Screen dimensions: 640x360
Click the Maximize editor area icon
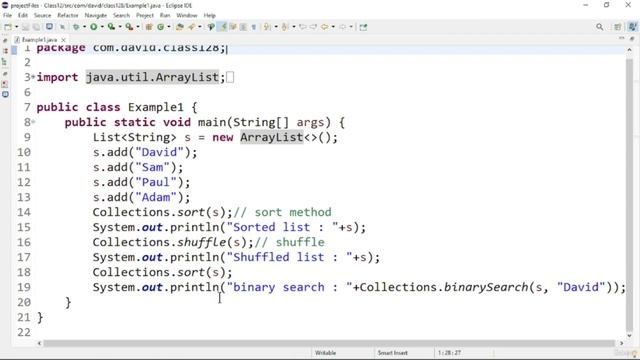pos(632,38)
